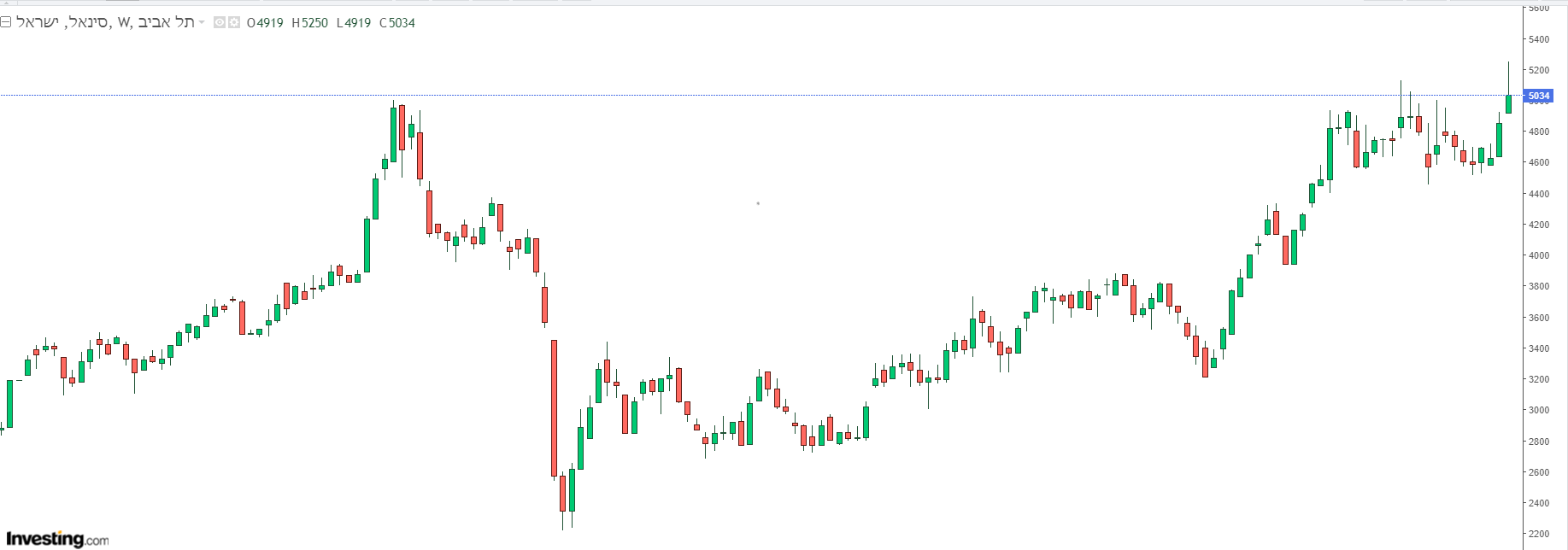Click the low value L4919
Image resolution: width=1568 pixels, height=550 pixels.
pos(354,23)
